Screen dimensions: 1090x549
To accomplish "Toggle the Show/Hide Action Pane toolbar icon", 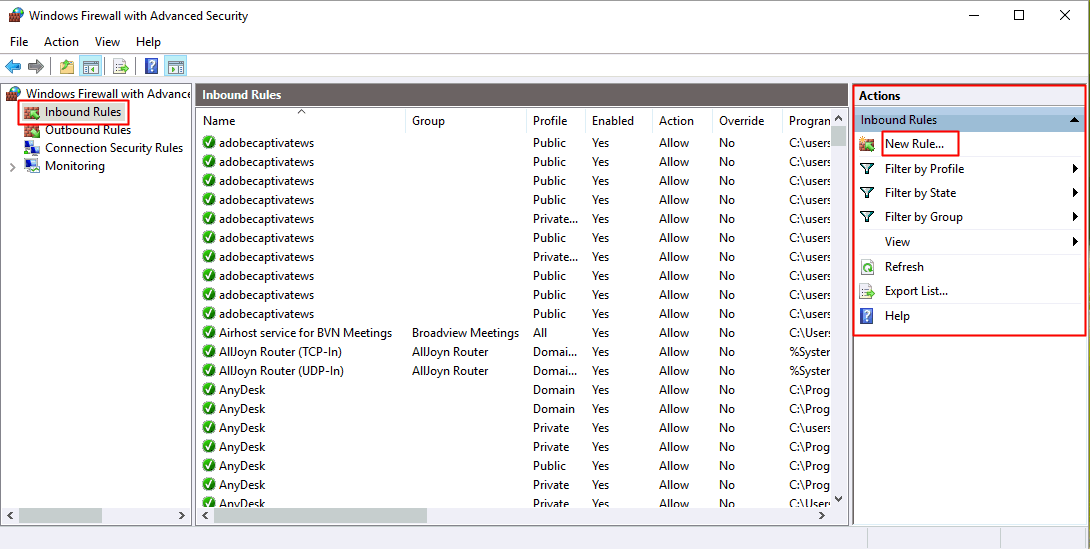I will point(176,67).
